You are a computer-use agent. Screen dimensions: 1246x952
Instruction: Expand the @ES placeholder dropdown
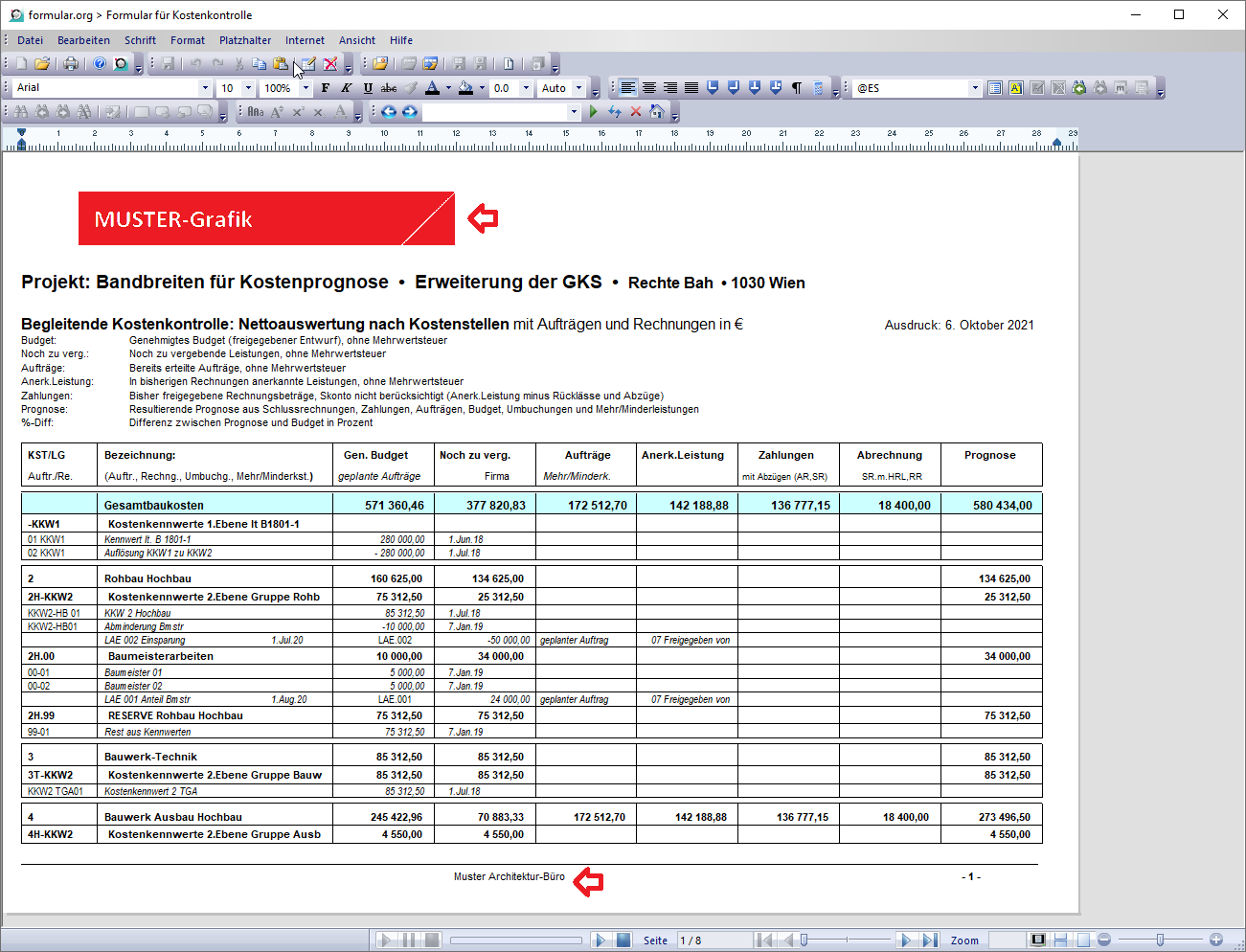pos(975,88)
